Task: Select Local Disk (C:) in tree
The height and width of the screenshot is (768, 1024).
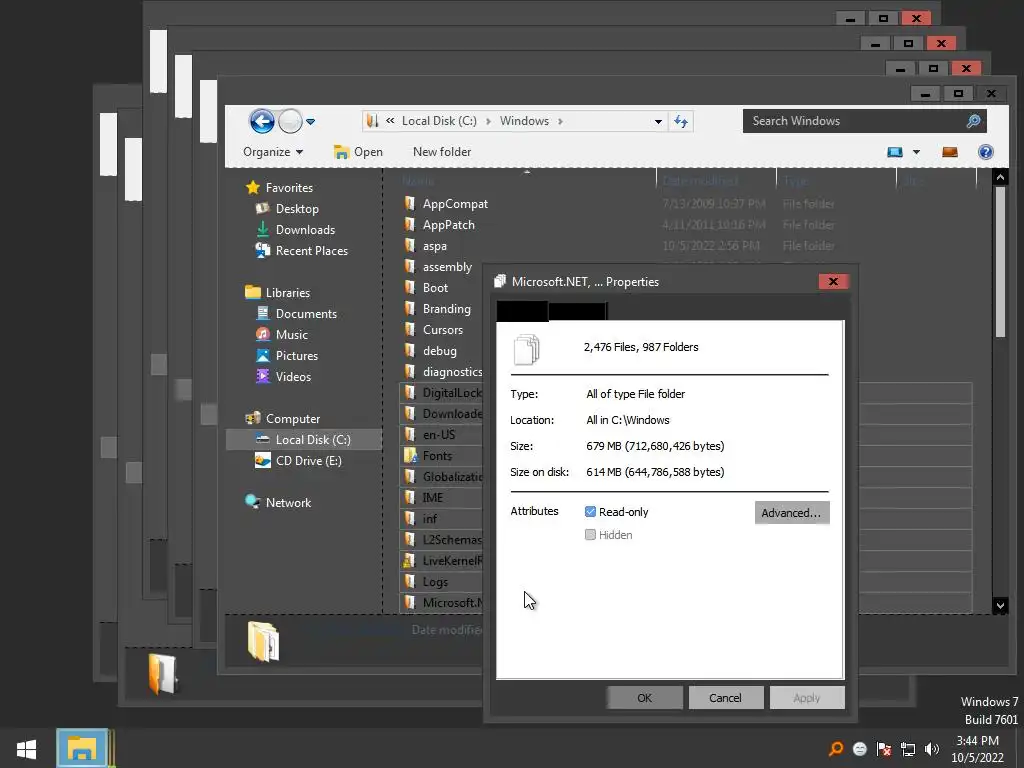Action: point(304,440)
